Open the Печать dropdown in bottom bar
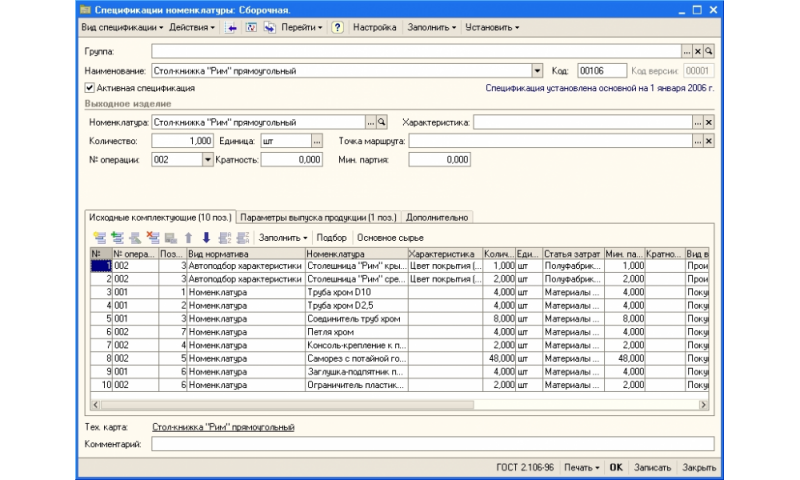 (x=580, y=467)
